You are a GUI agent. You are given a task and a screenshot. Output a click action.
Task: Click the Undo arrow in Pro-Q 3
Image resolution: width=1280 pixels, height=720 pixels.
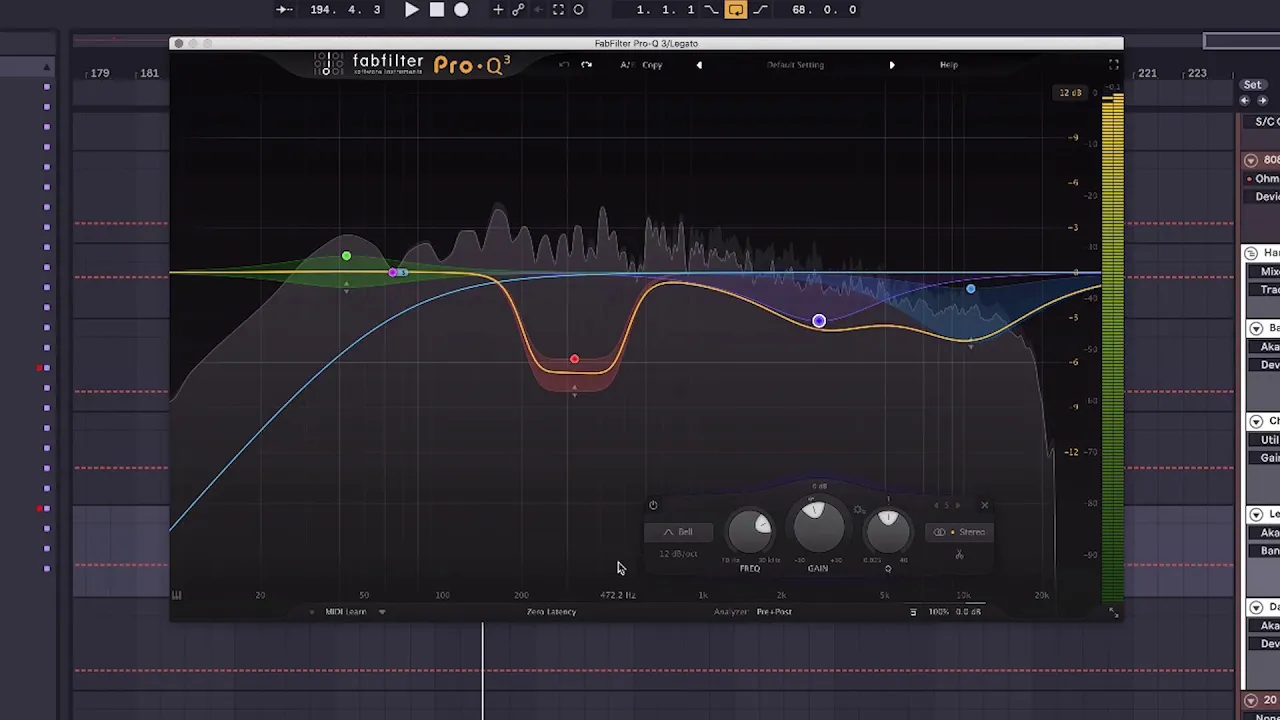tap(564, 65)
